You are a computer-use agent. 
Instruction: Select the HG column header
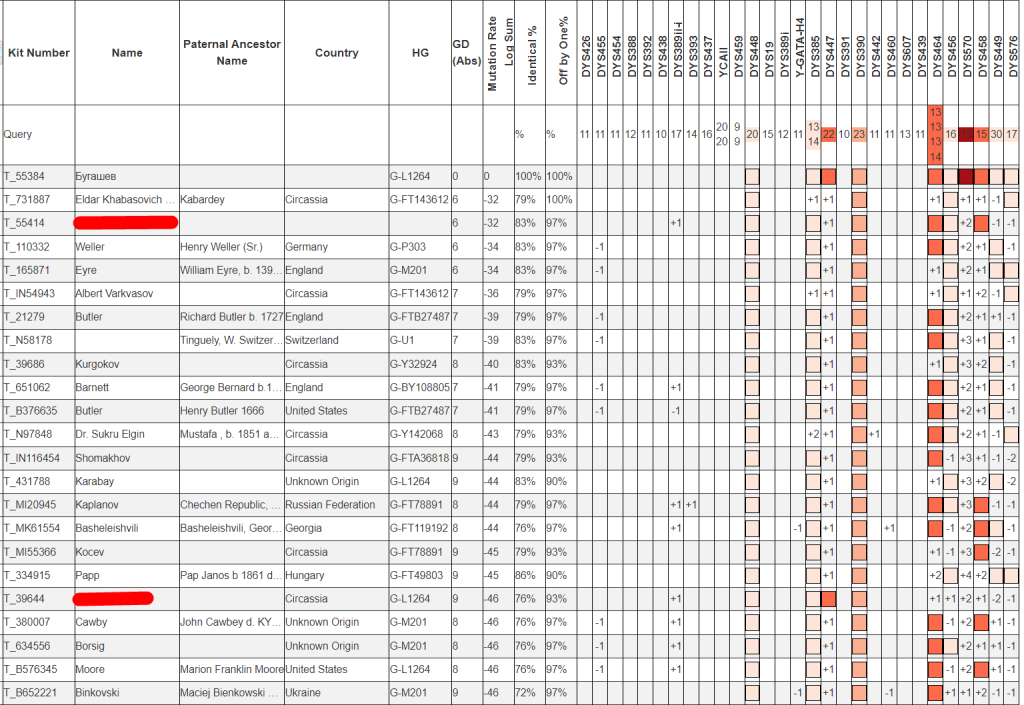(x=419, y=53)
